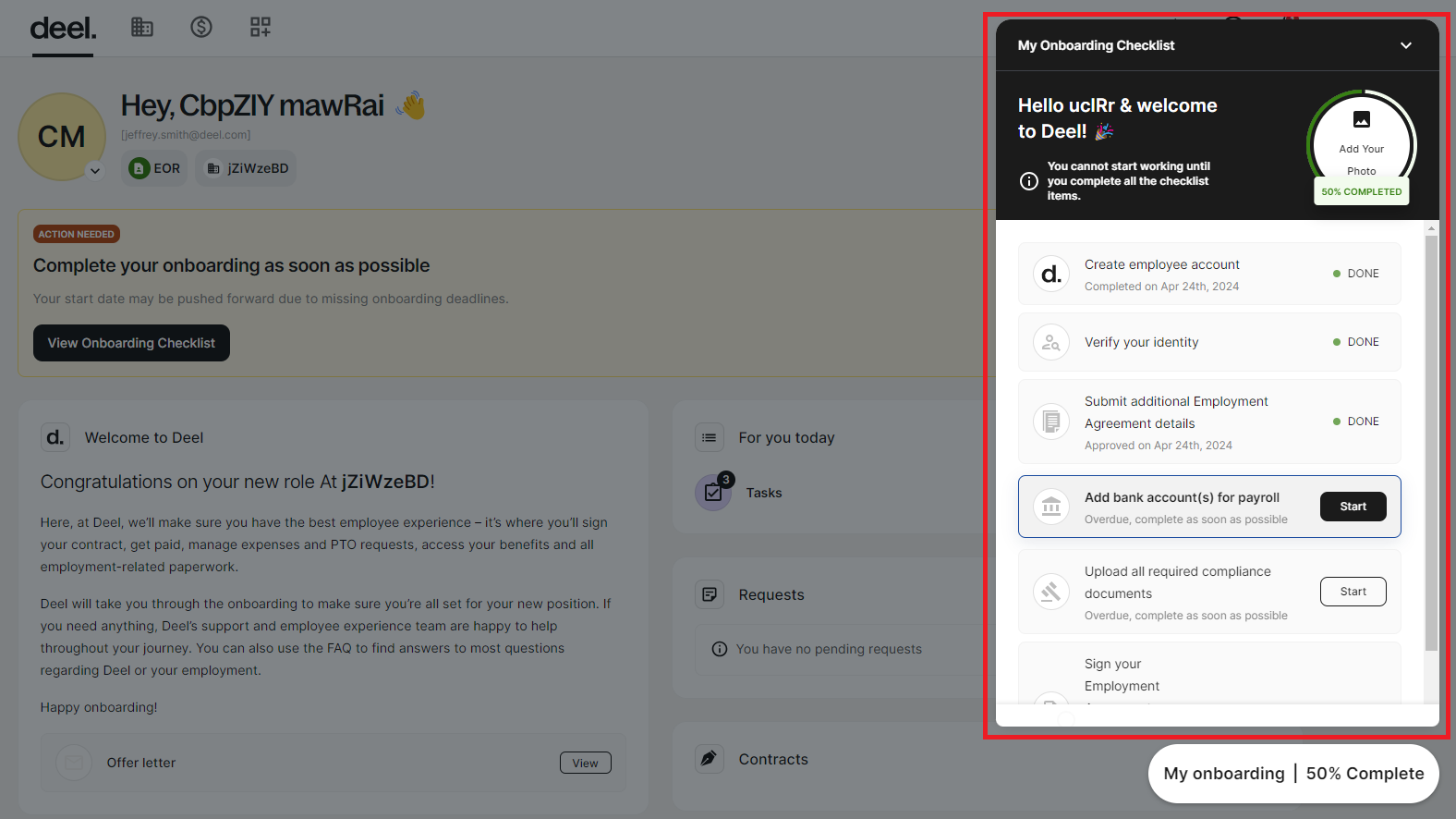Image resolution: width=1456 pixels, height=819 pixels.
Task: Click the For you today list icon
Action: coord(710,437)
